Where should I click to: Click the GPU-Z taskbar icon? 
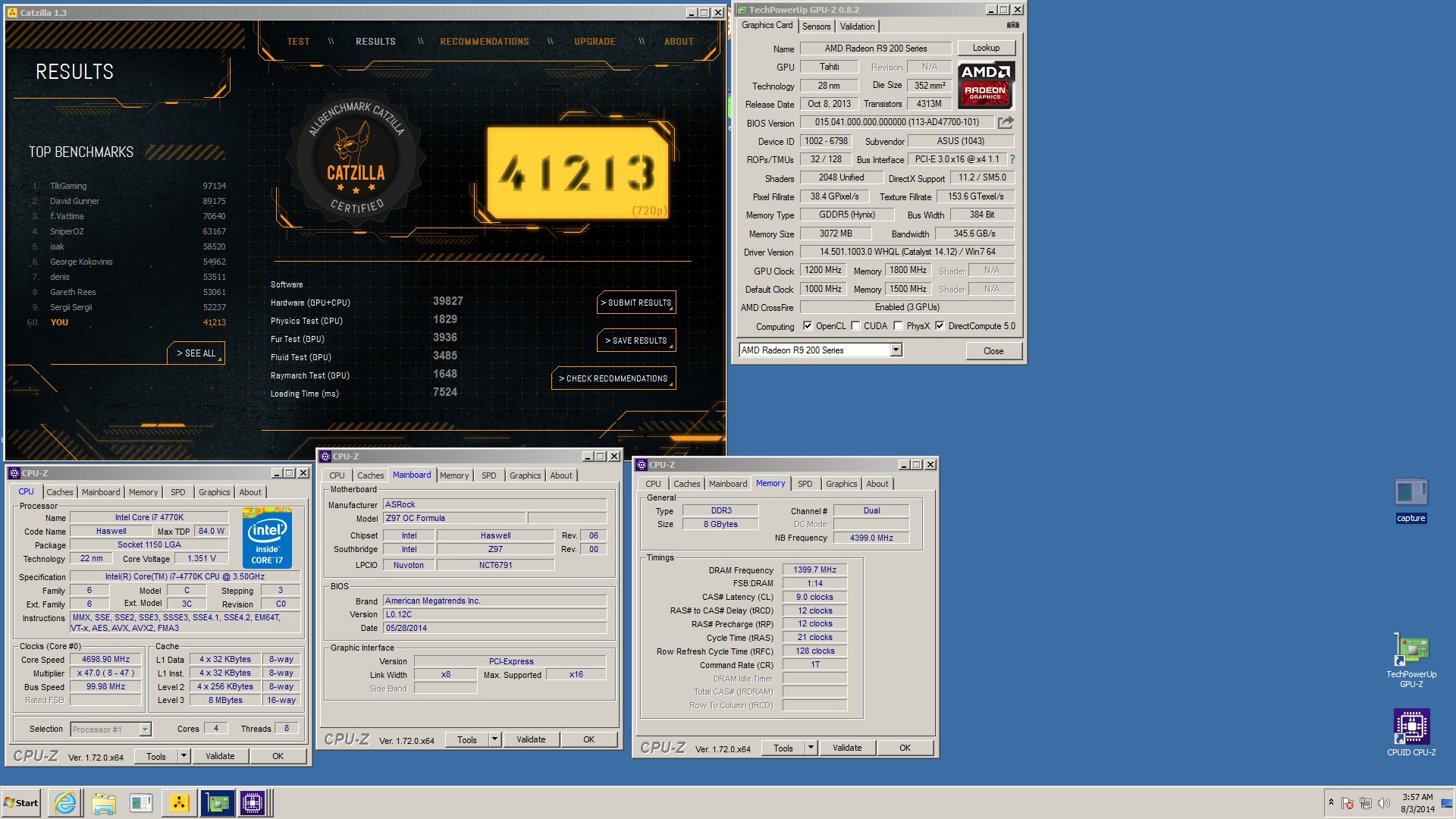click(217, 803)
